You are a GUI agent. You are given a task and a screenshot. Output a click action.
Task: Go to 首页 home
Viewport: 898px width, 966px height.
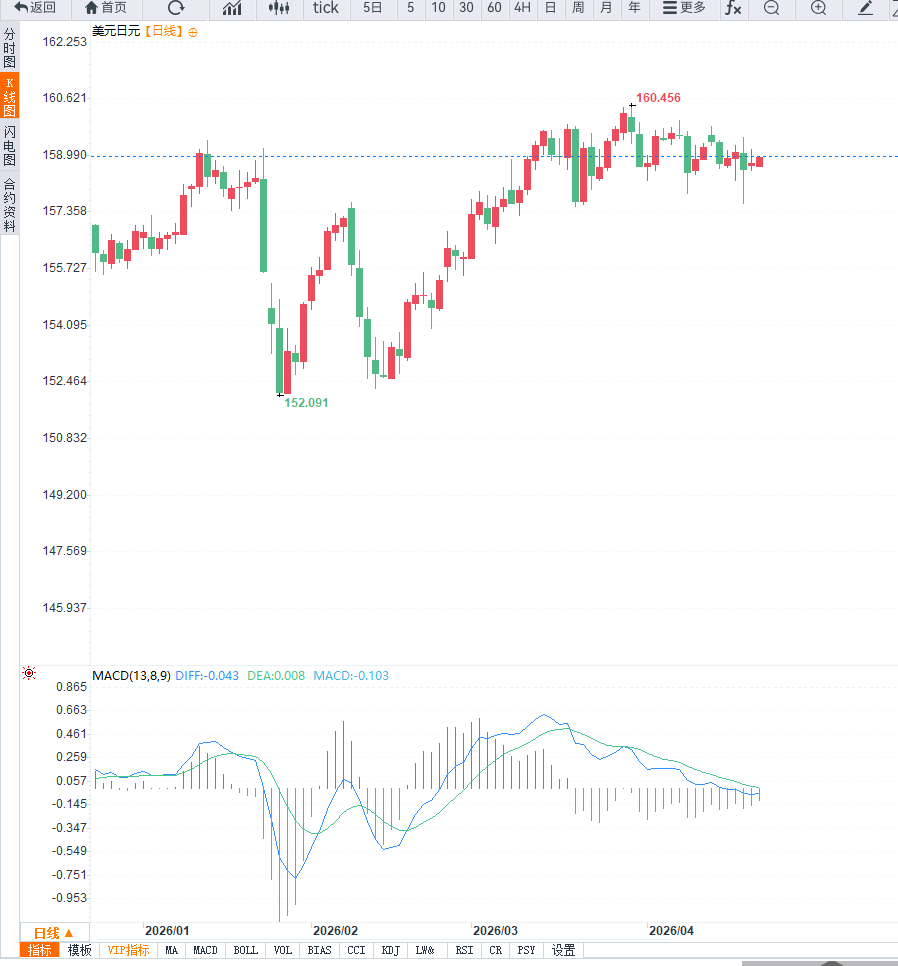click(106, 8)
